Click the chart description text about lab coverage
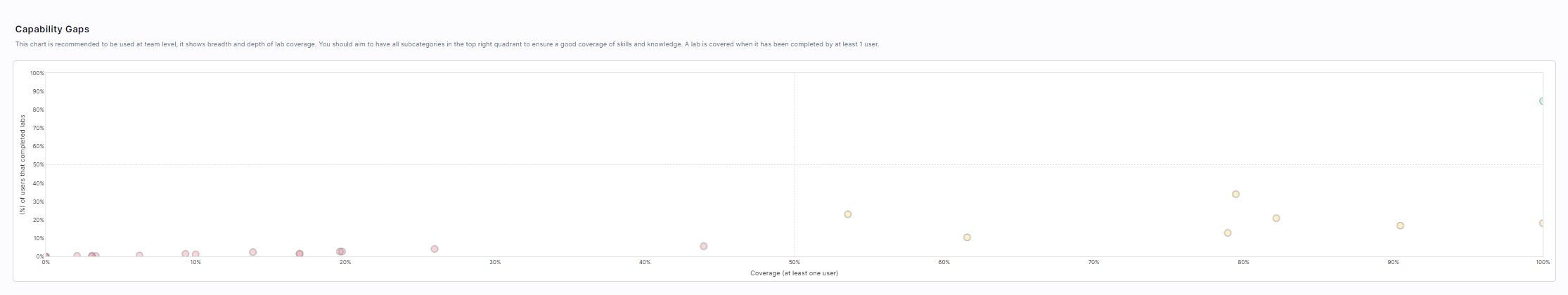 (446, 44)
